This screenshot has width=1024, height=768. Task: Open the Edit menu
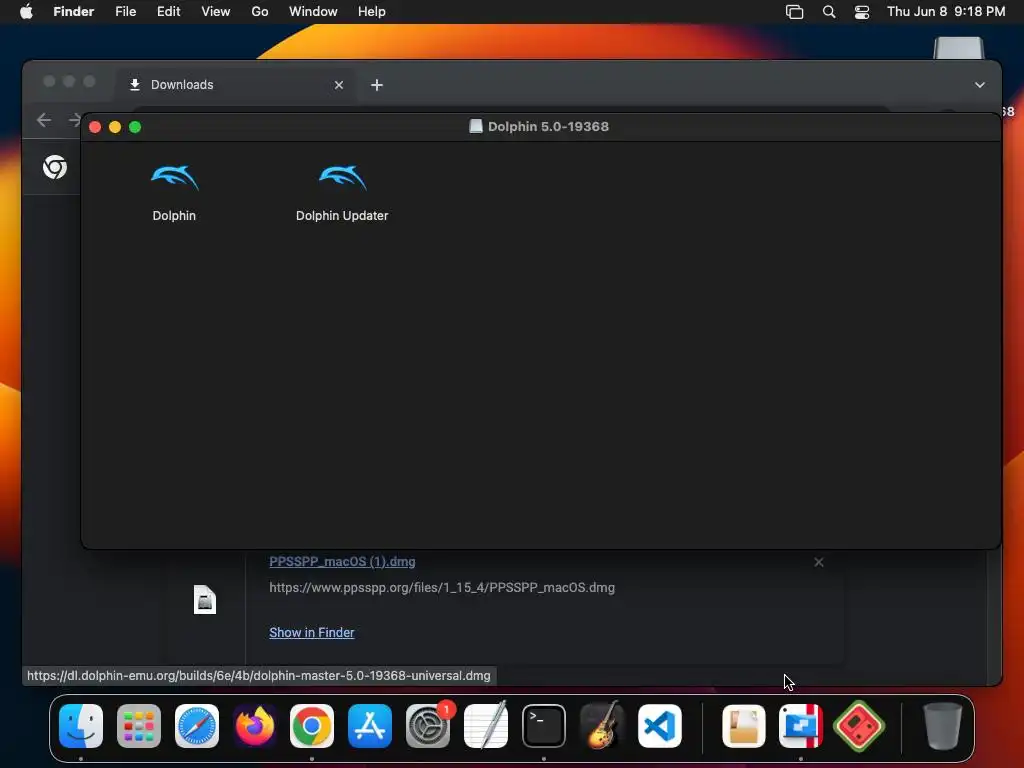coord(168,12)
